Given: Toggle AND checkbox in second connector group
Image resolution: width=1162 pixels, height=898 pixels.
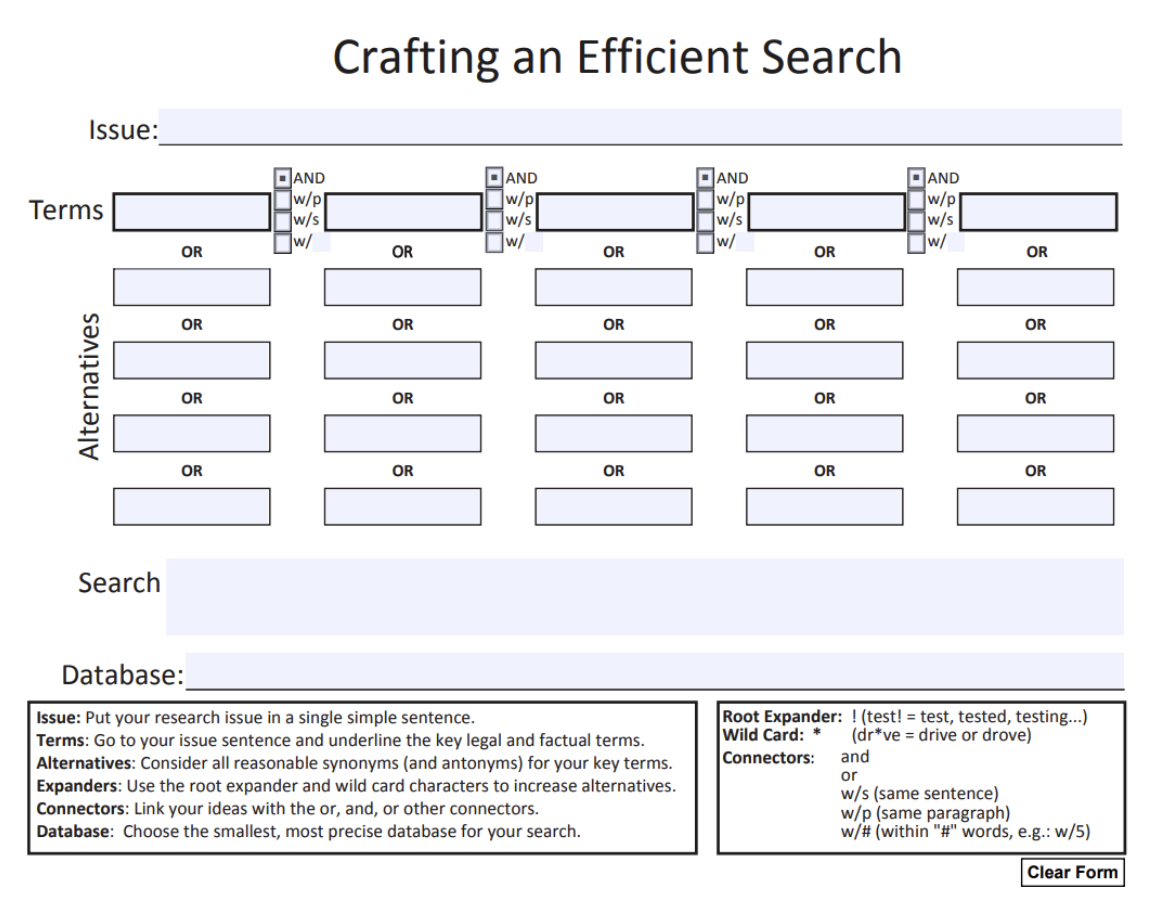Looking at the screenshot, I should [494, 178].
